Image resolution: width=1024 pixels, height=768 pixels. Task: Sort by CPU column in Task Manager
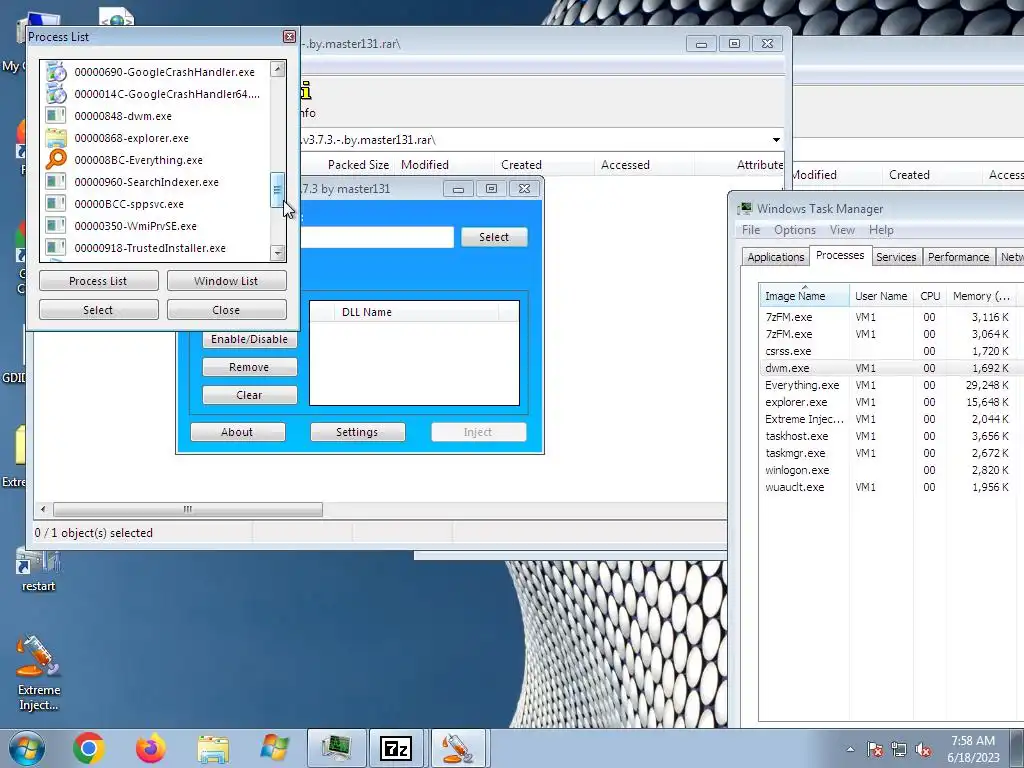click(x=930, y=296)
